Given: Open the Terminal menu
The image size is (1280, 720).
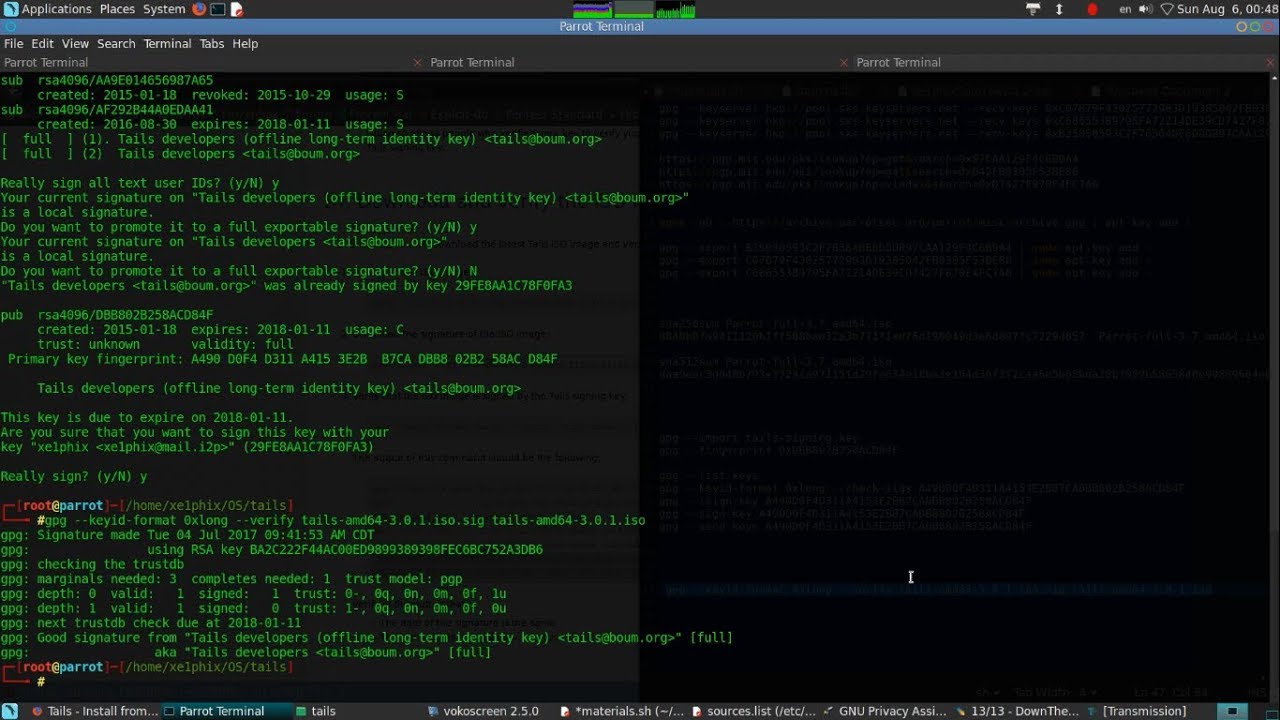Looking at the screenshot, I should coord(167,44).
